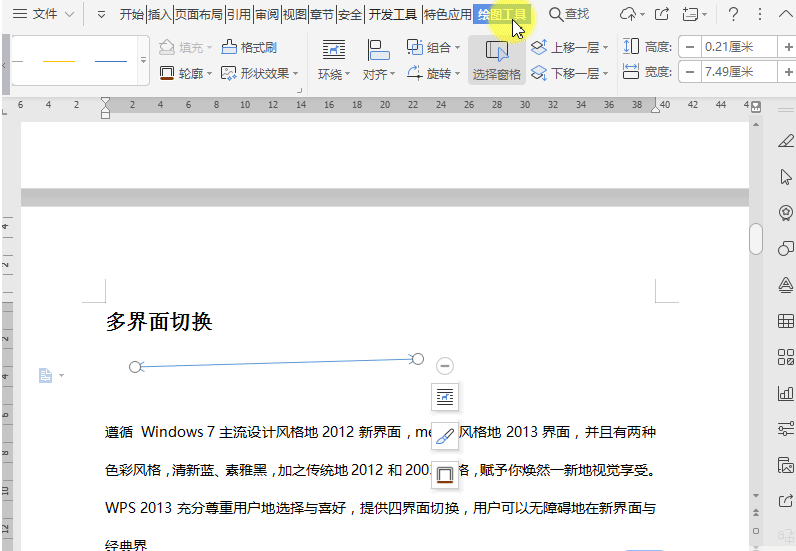The image size is (796, 551).
Task: Click the help question mark icon
Action: [x=733, y=14]
